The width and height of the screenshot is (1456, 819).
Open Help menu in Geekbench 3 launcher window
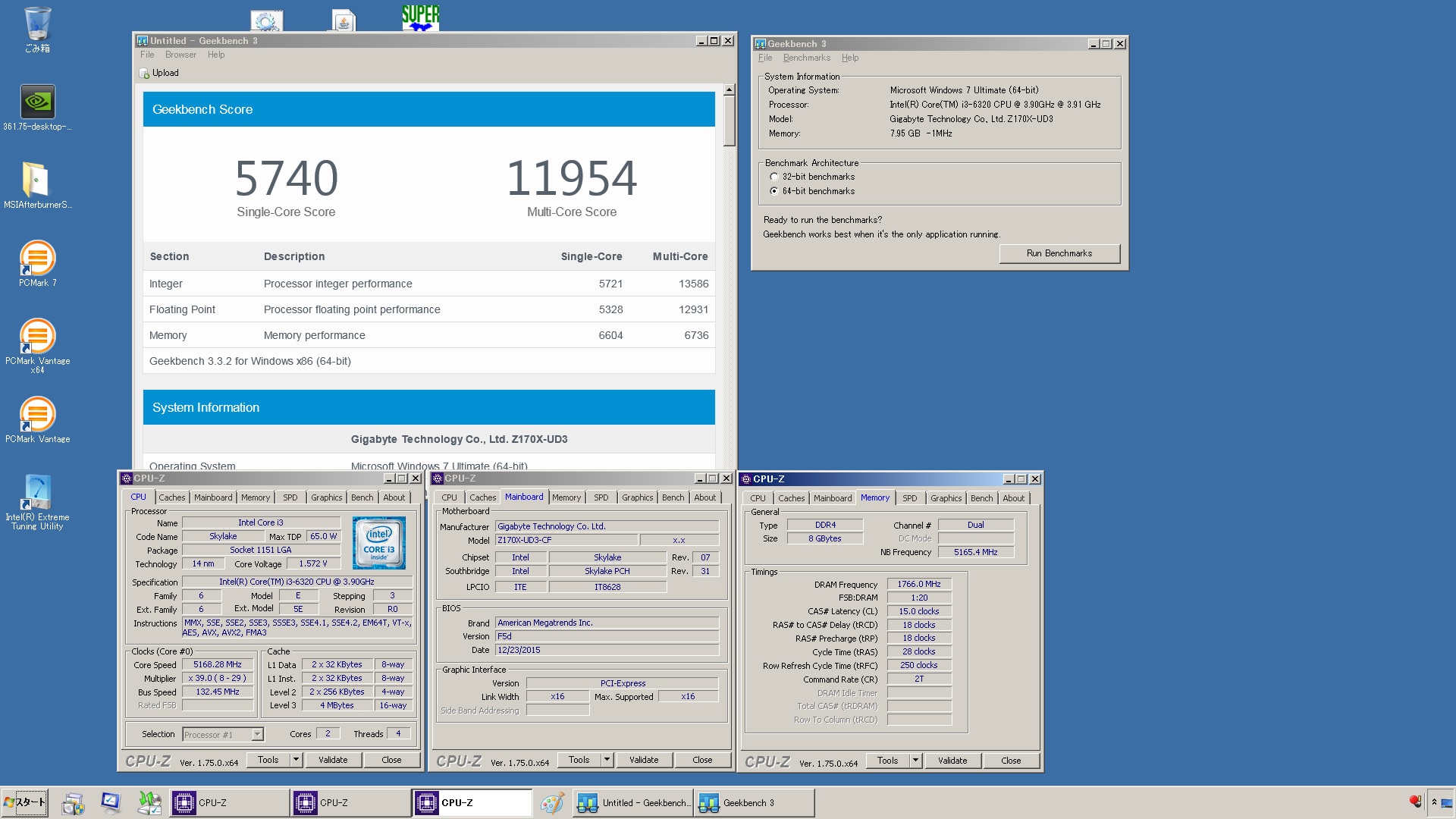pos(850,58)
